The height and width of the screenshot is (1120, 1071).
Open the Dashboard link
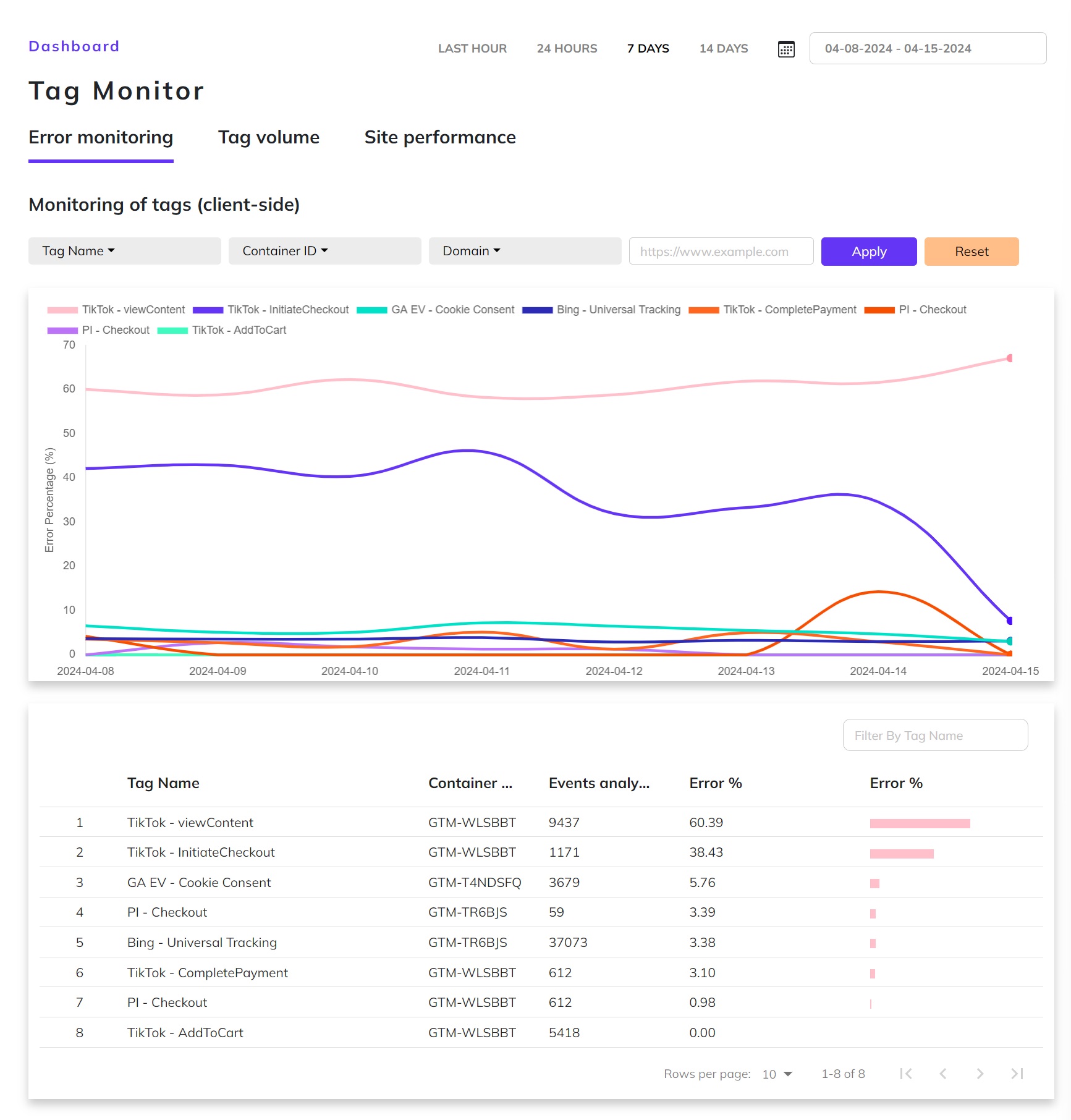pyautogui.click(x=74, y=46)
